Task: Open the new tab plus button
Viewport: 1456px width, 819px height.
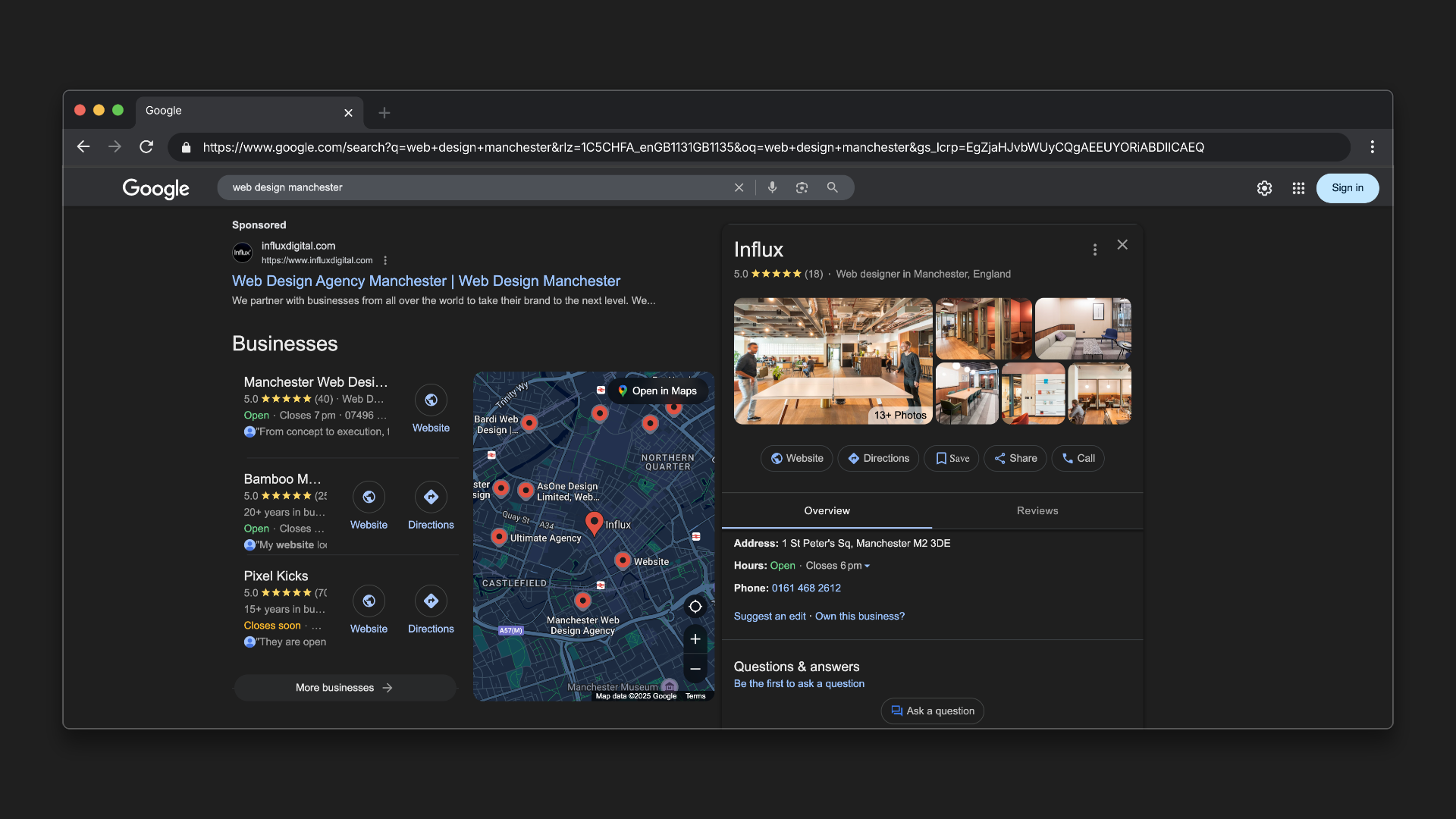Action: 384,113
